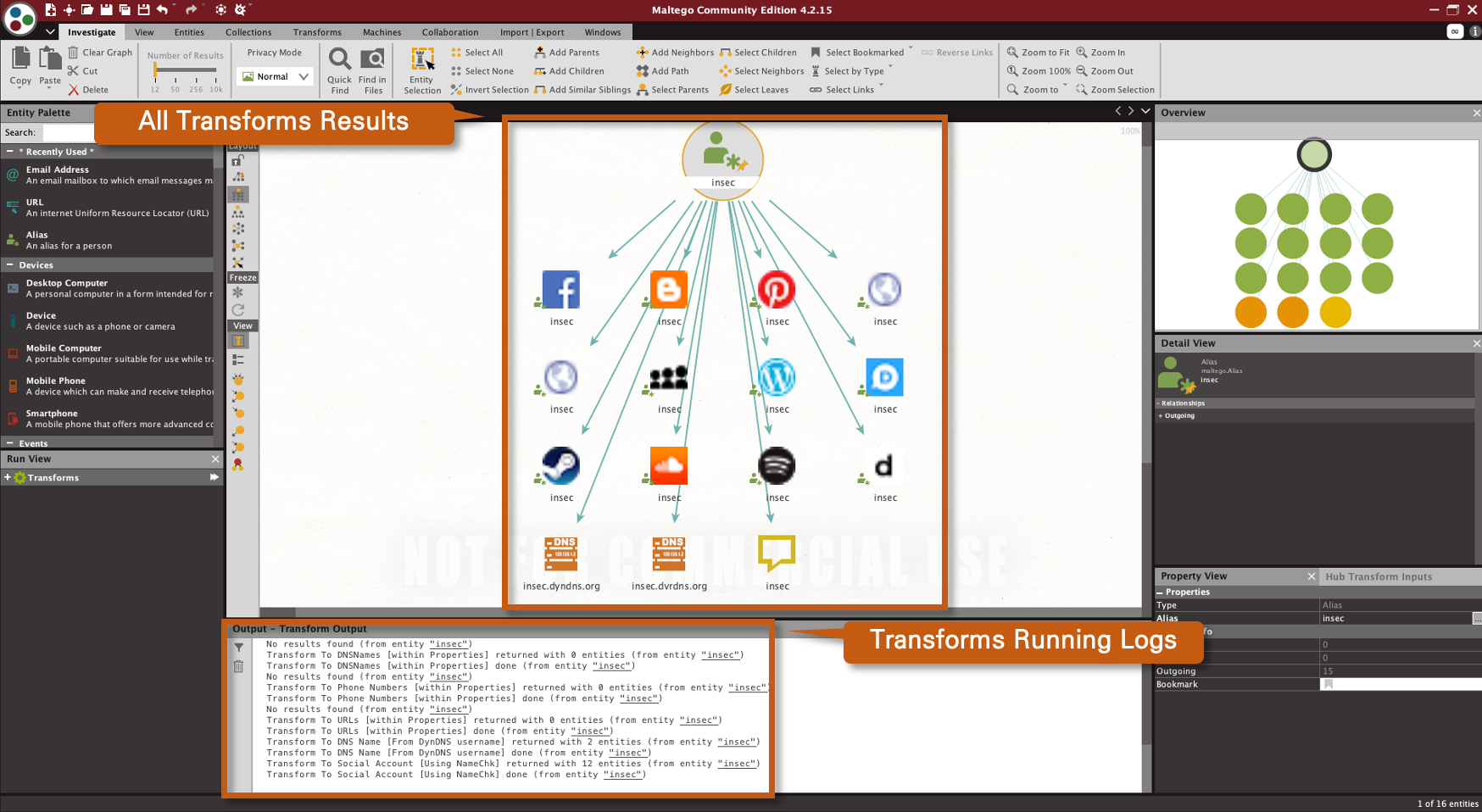
Task: Click Select Neighbors button
Action: [761, 71]
